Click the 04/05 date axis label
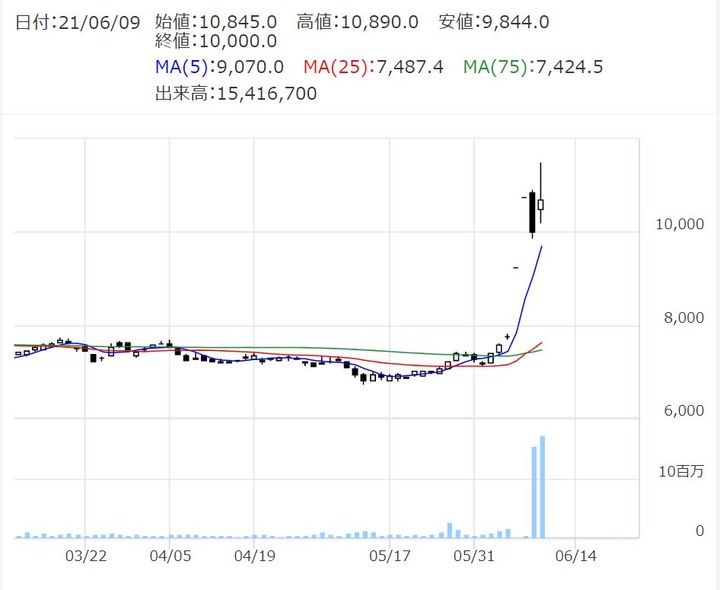Viewport: 720px width, 590px height. [170, 556]
